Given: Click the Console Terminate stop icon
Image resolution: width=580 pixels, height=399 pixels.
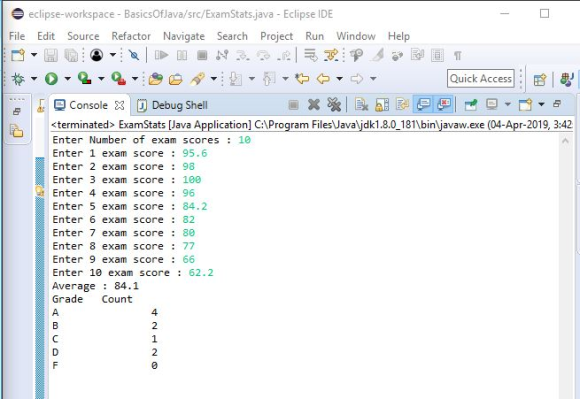Looking at the screenshot, I should tap(293, 105).
